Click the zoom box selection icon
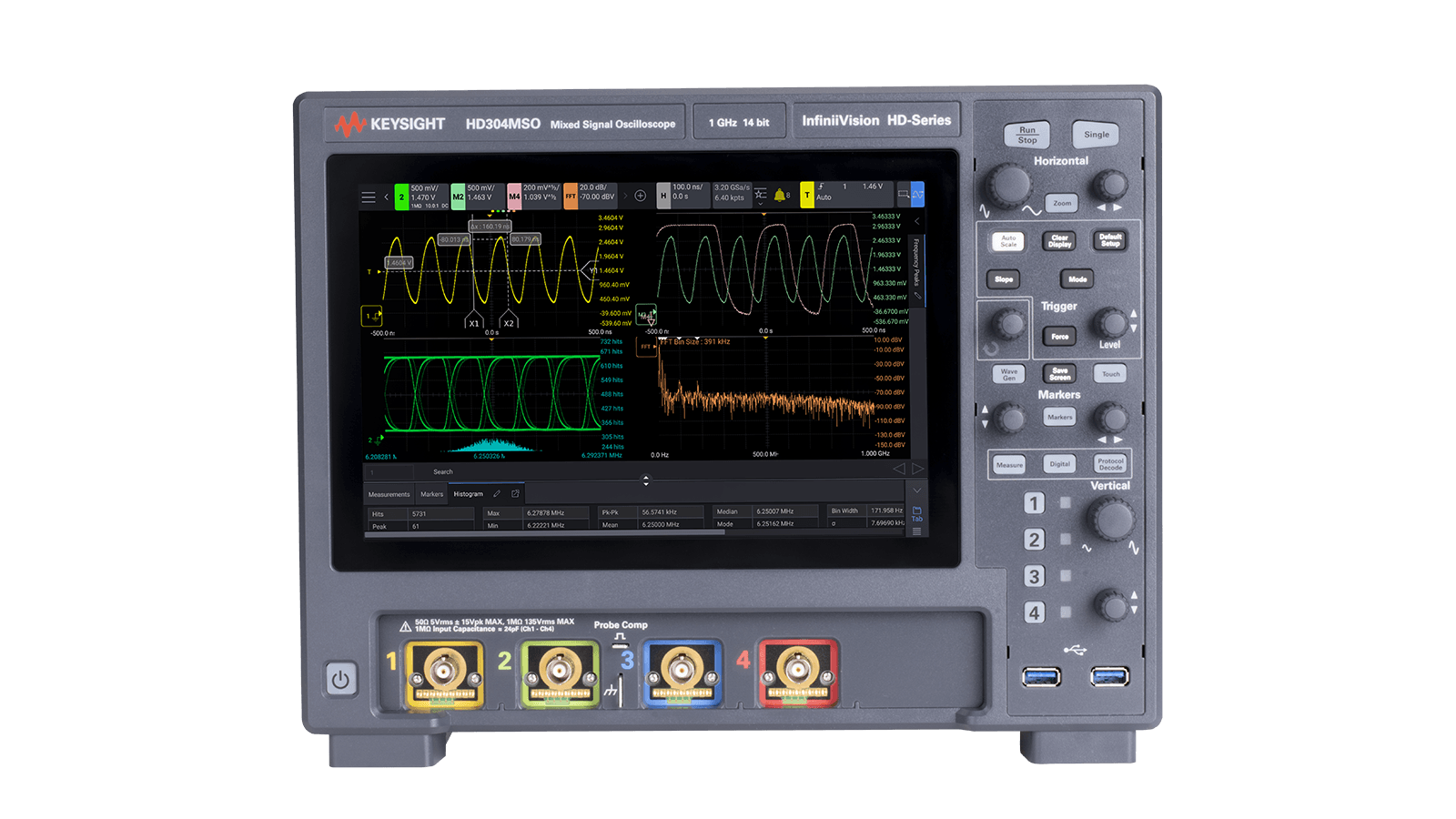 pyautogui.click(x=903, y=194)
